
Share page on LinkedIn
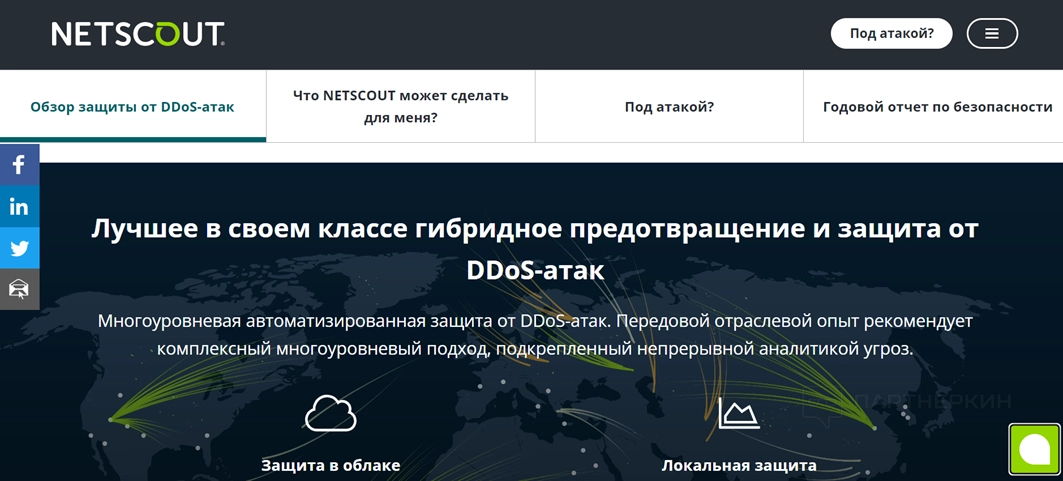click(x=20, y=207)
